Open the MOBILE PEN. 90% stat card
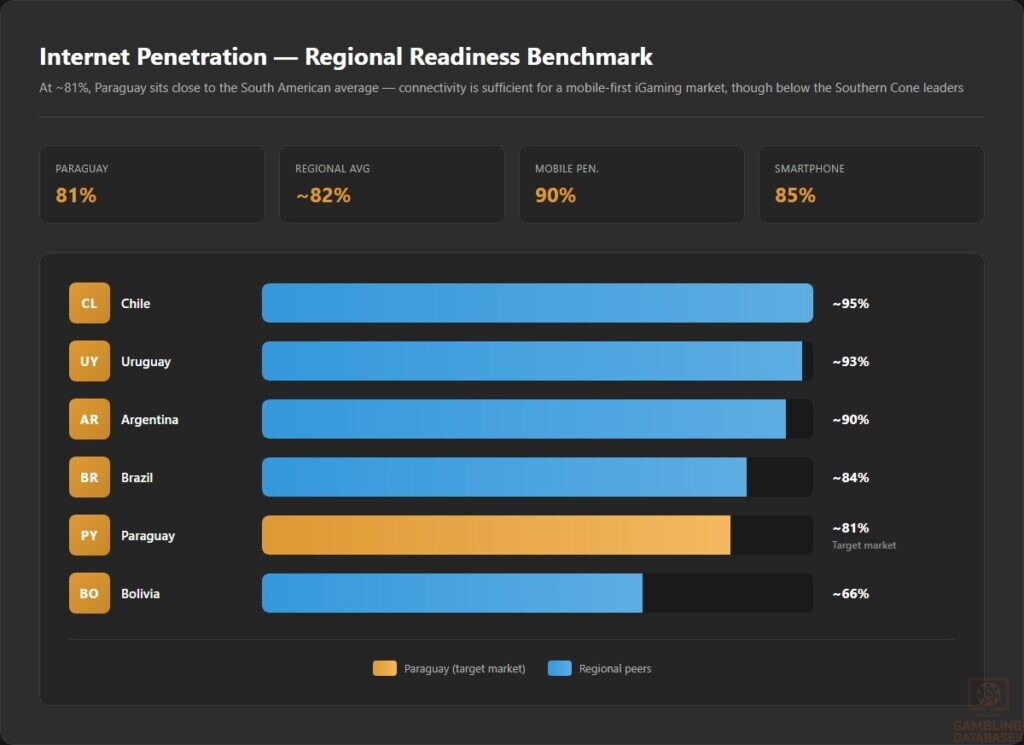 click(x=632, y=184)
